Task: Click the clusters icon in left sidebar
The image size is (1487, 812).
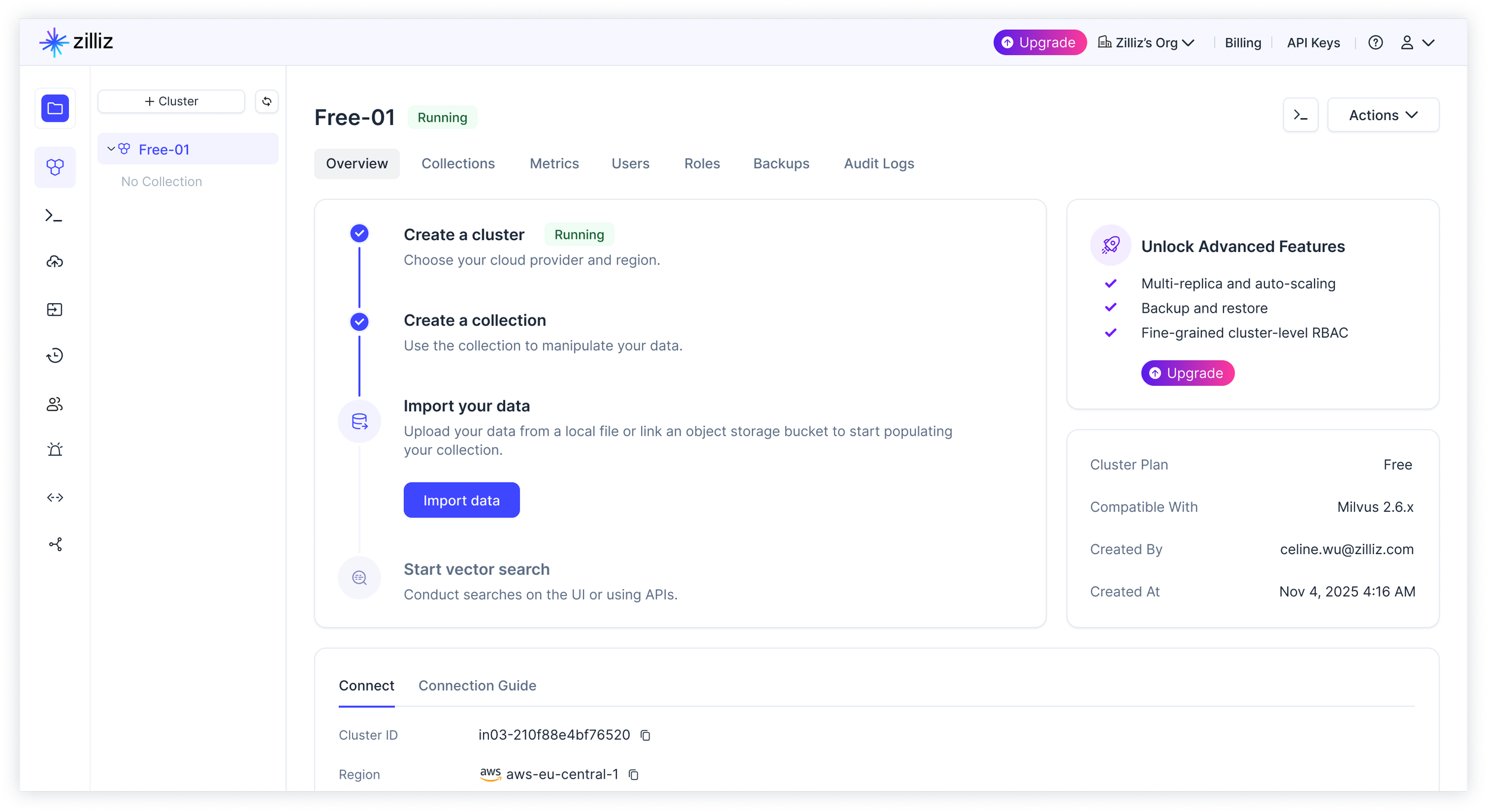Action: click(x=55, y=167)
